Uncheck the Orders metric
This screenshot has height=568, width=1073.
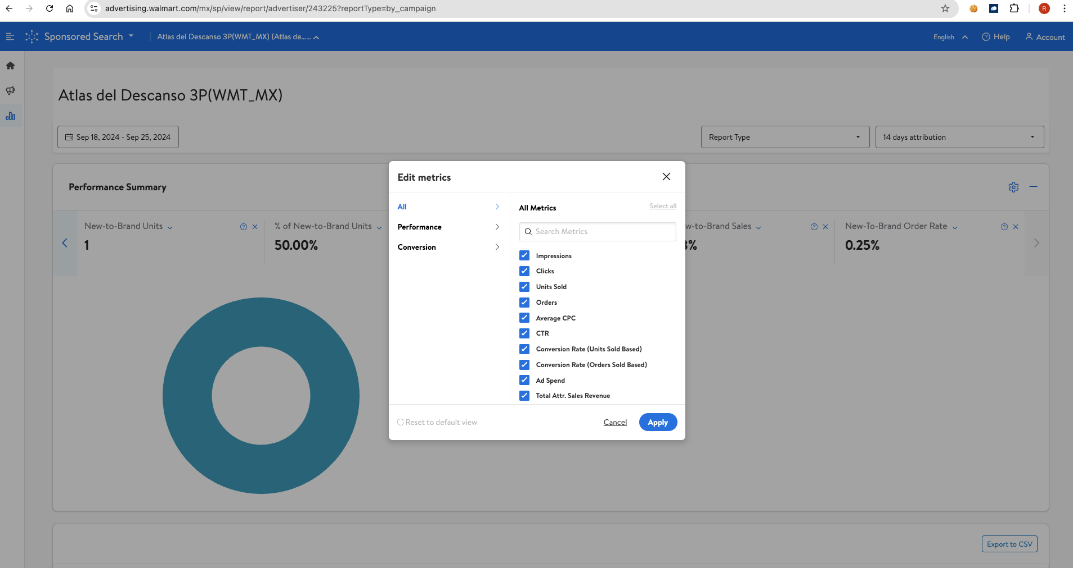(524, 302)
